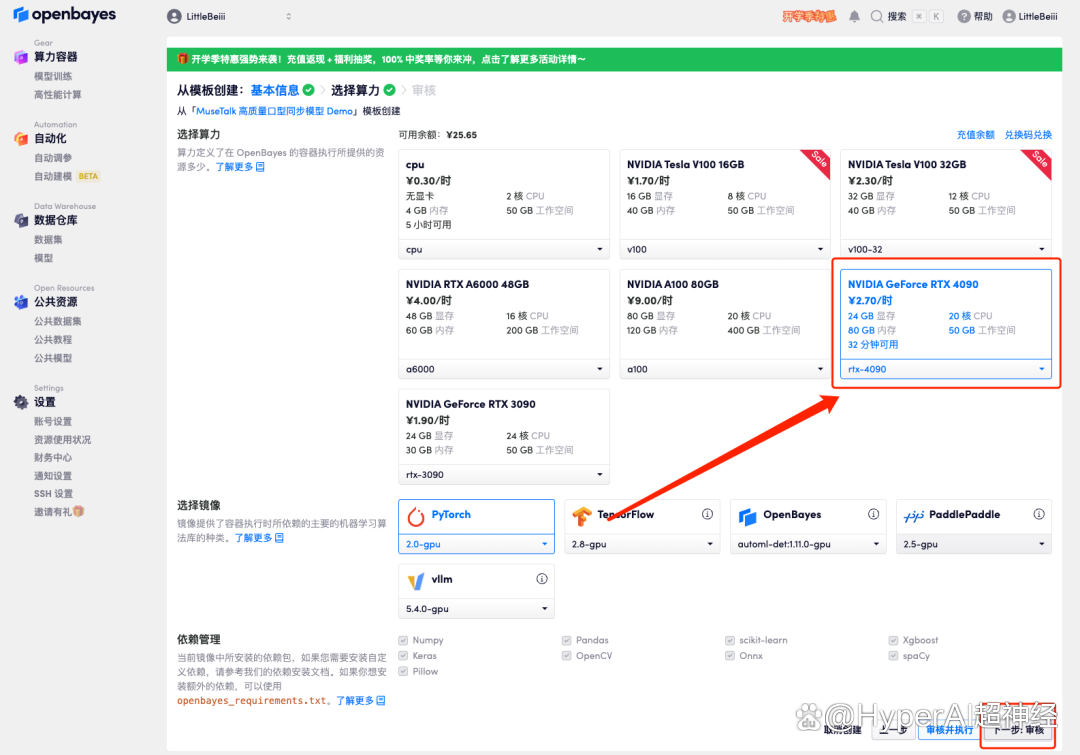Go back to 基本信息 step

click(x=275, y=90)
